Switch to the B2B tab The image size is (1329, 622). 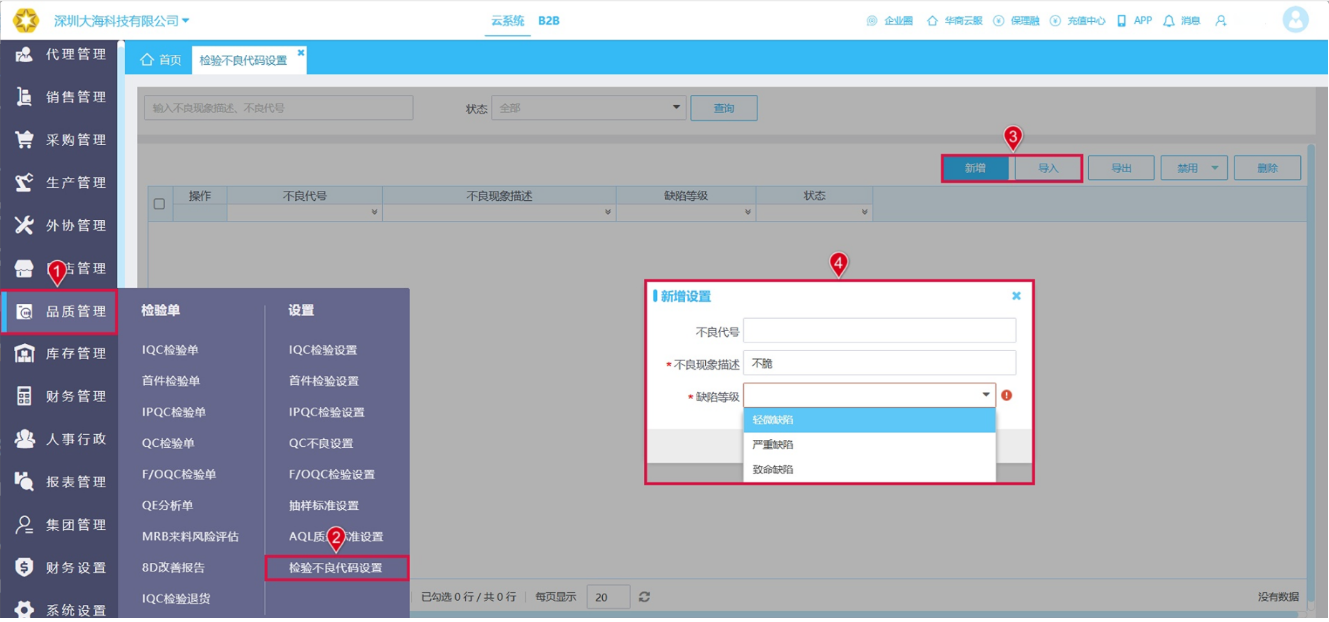(x=549, y=21)
